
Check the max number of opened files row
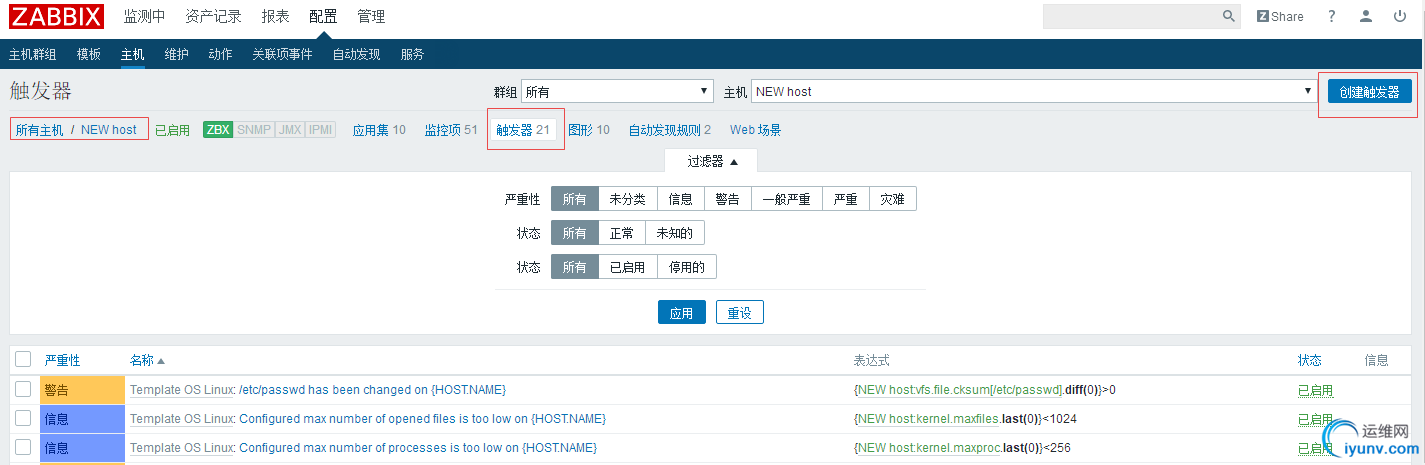pos(23,419)
